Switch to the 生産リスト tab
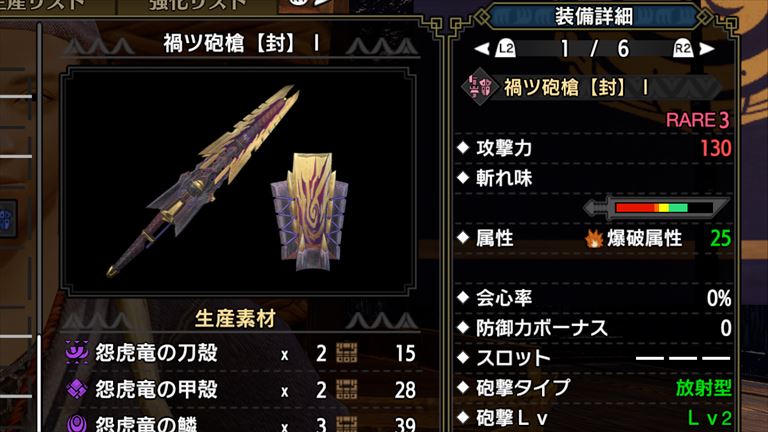 click(x=49, y=6)
